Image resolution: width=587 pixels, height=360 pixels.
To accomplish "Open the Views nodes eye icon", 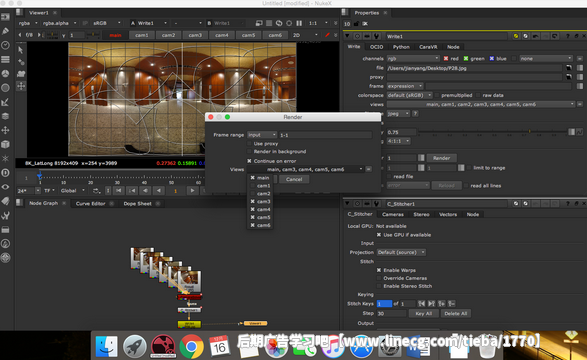I will 5,187.
